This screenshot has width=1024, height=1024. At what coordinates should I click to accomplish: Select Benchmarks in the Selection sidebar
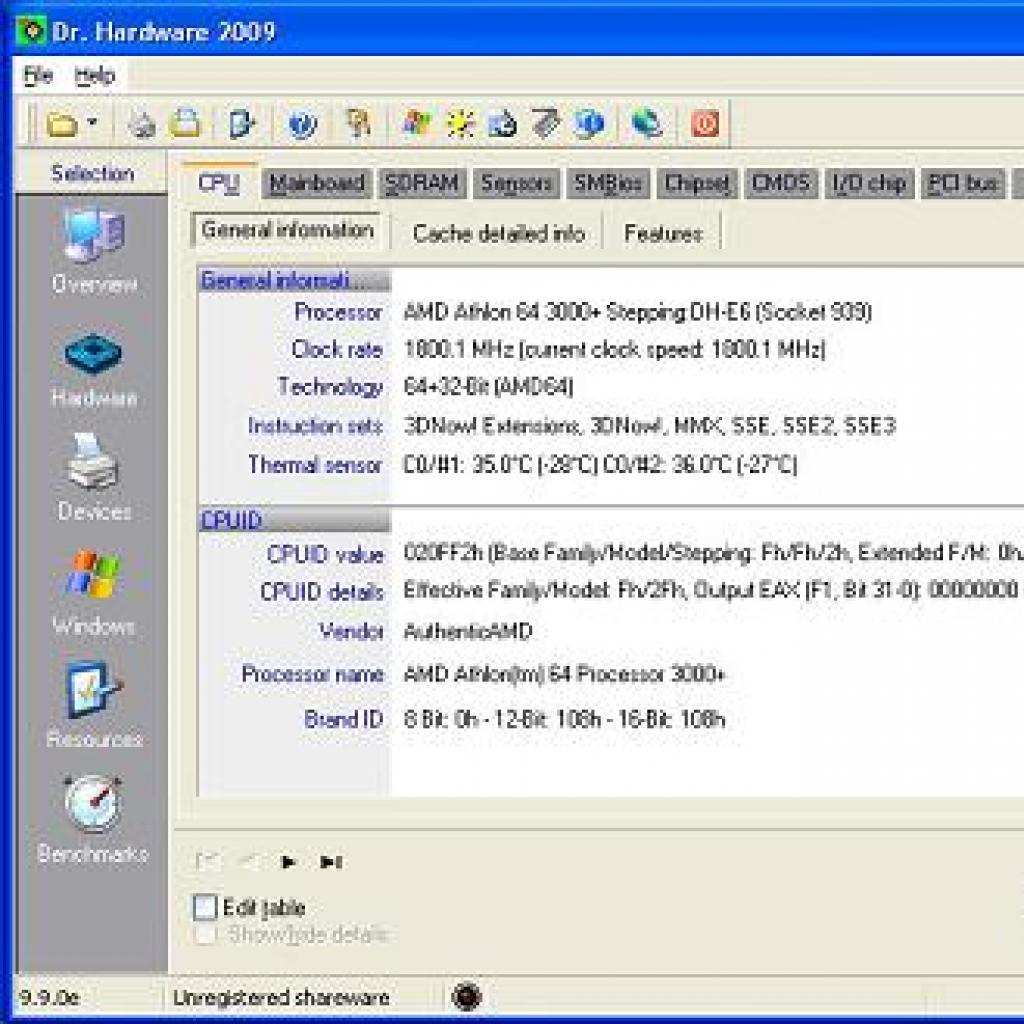click(93, 820)
